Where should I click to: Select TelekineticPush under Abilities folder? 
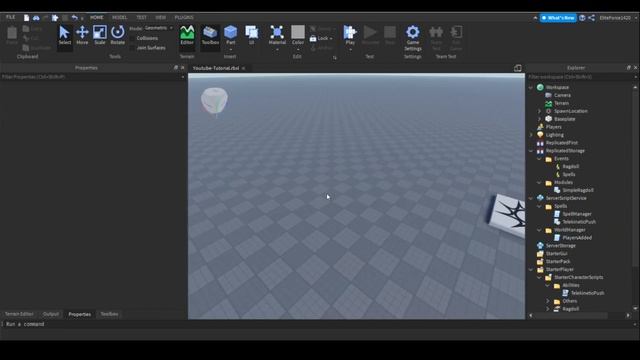[x=587, y=293]
